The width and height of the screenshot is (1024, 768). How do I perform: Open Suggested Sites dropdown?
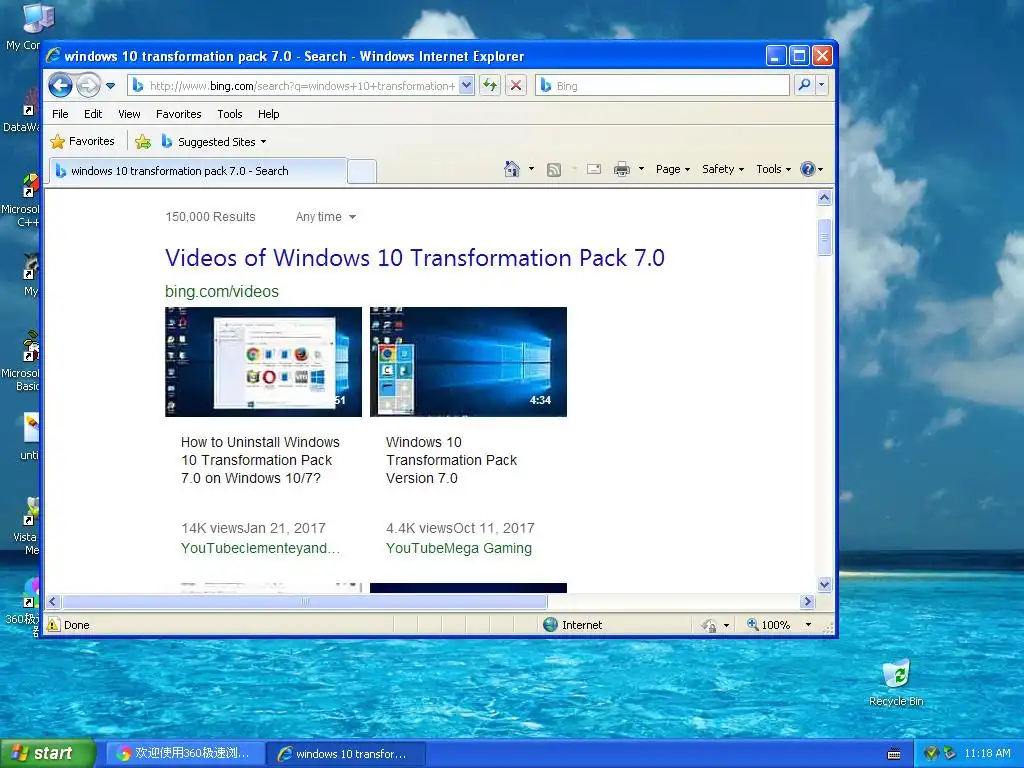(214, 141)
